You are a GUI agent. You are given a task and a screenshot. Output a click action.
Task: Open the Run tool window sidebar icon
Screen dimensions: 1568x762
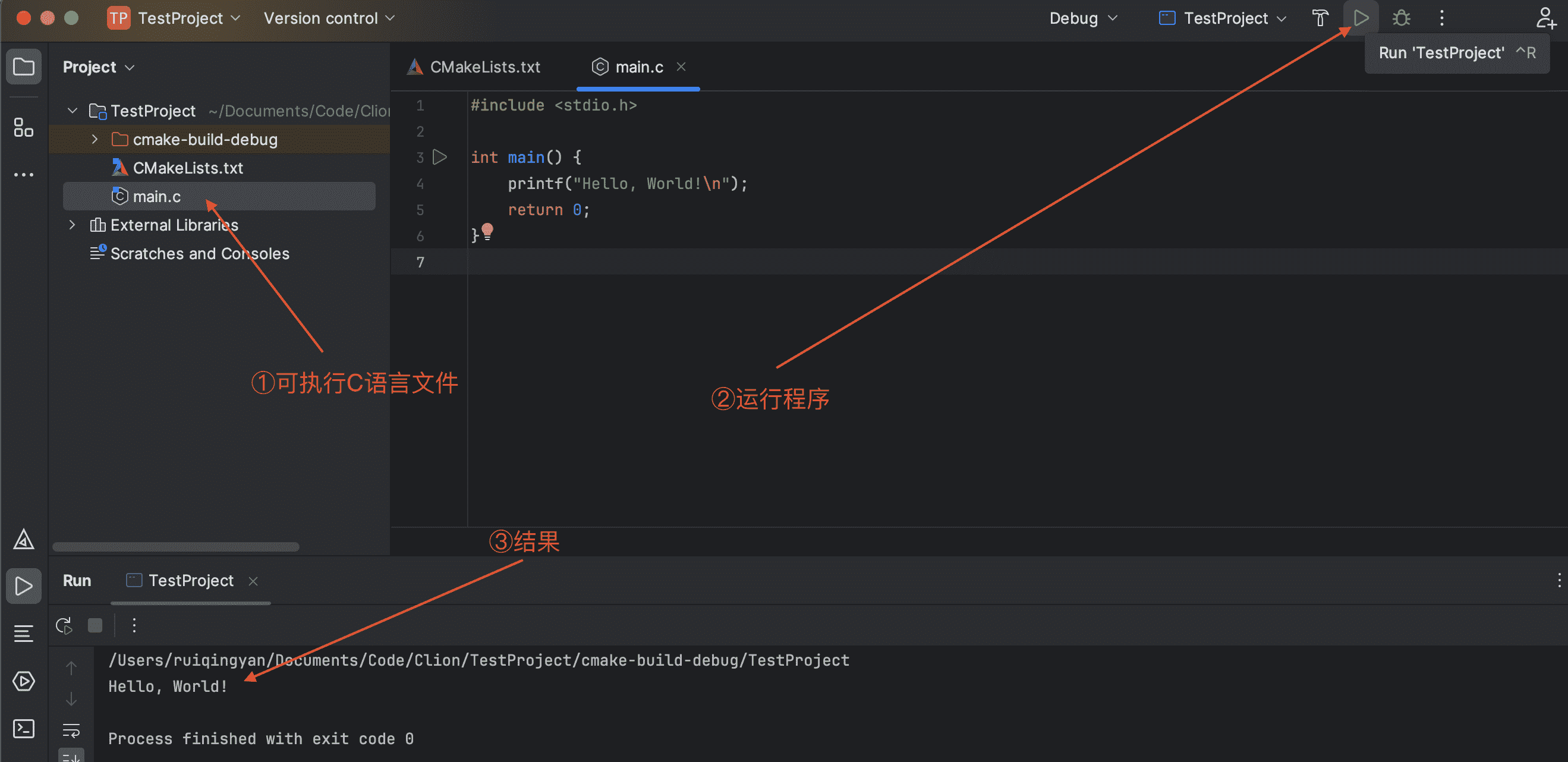(x=24, y=586)
